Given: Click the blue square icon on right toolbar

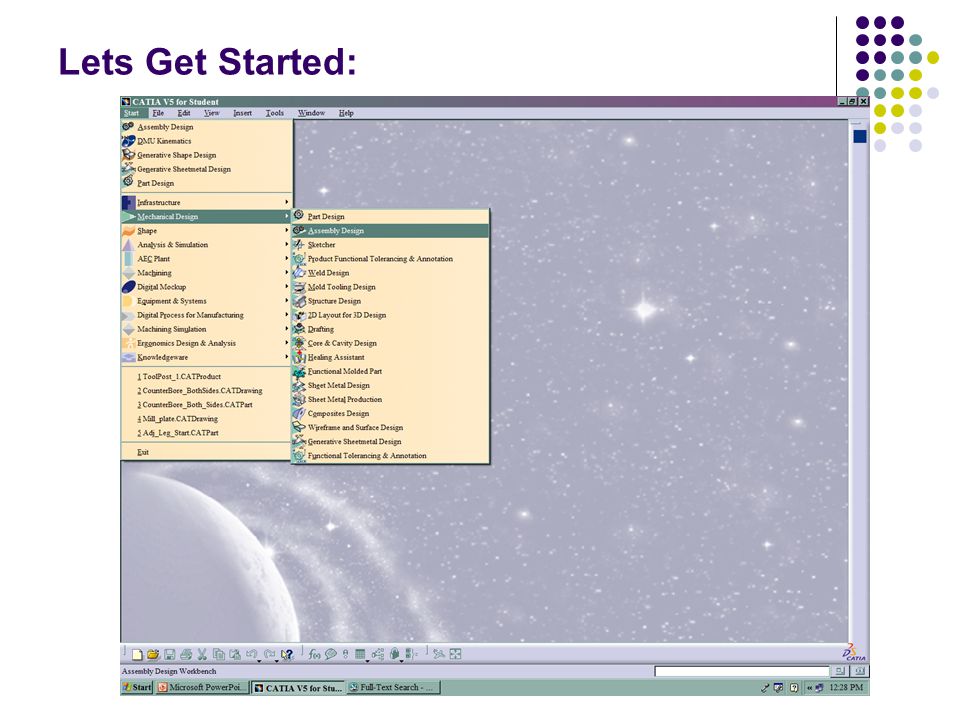Looking at the screenshot, I should 860,136.
